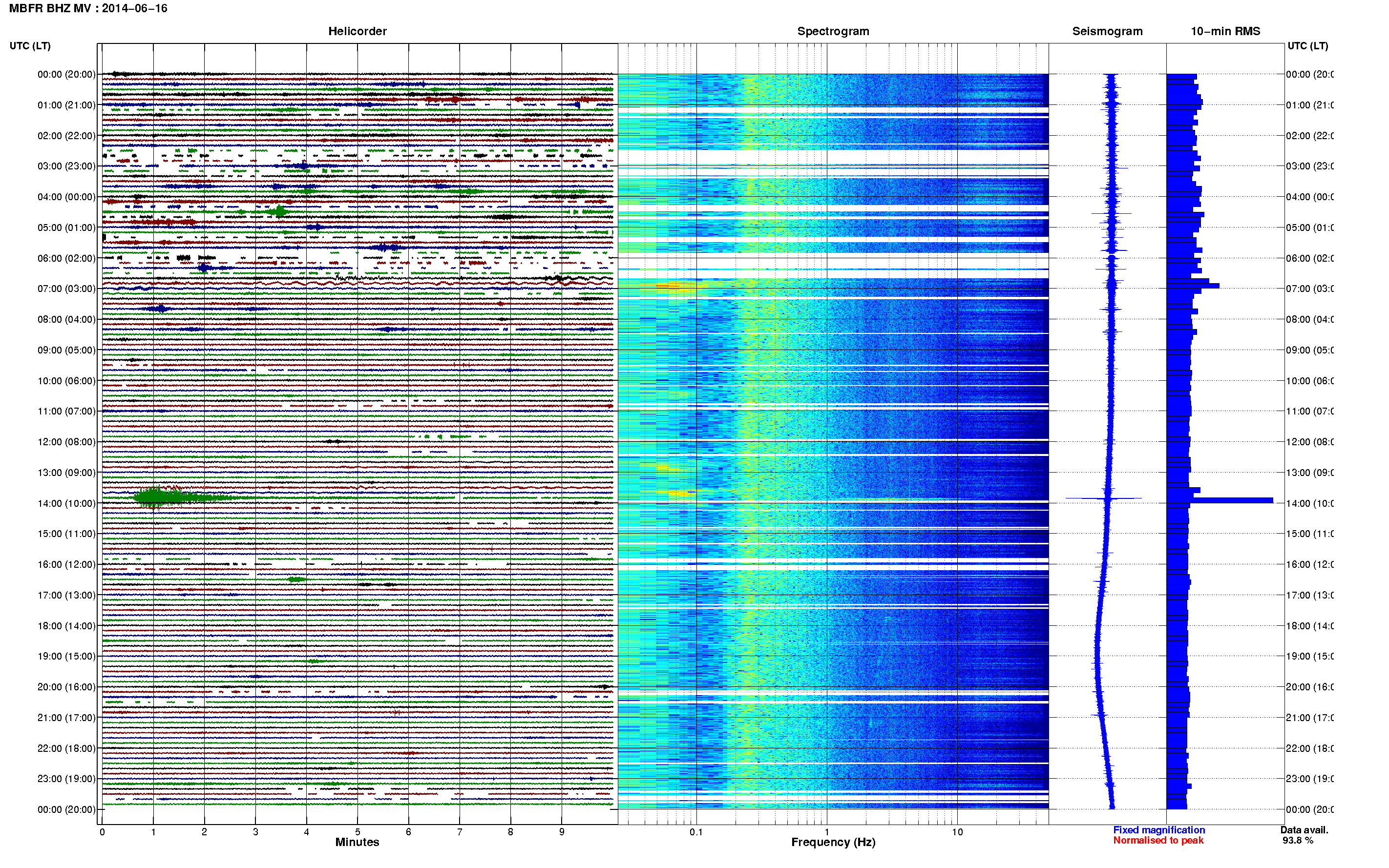The height and width of the screenshot is (868, 1389).
Task: Click the 1 Hz frequency tick label
Action: 827,832
